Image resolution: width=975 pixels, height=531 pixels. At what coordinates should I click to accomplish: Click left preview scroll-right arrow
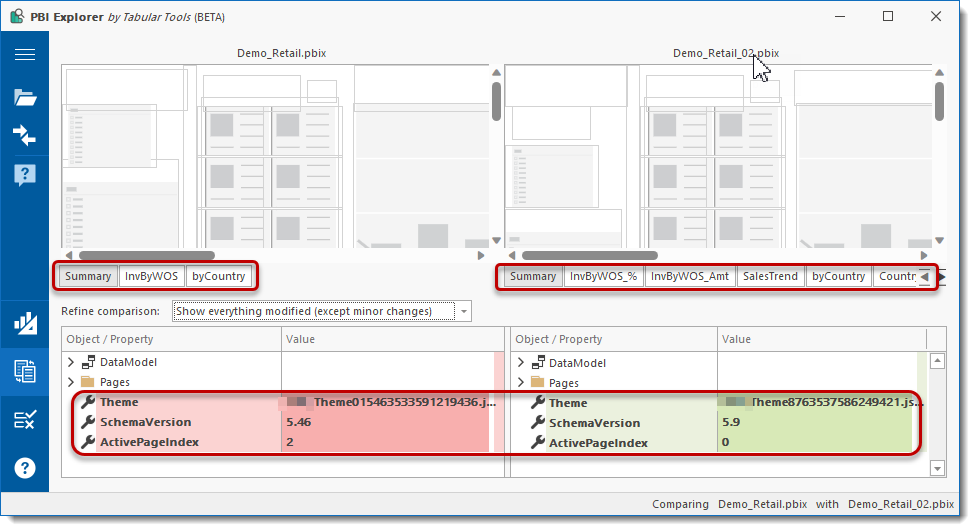pyautogui.click(x=481, y=255)
